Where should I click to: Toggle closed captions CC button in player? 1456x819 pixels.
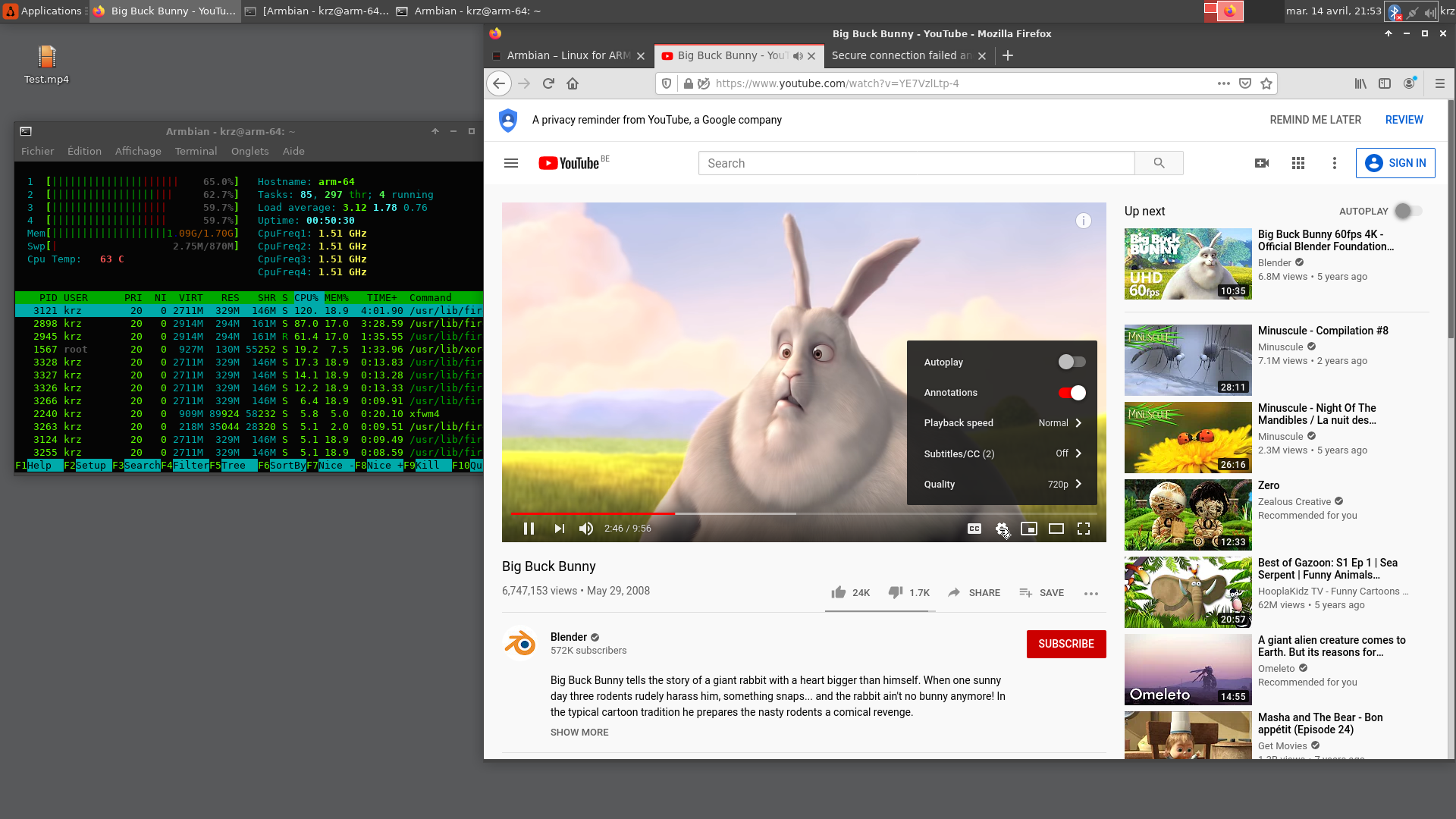(x=974, y=529)
